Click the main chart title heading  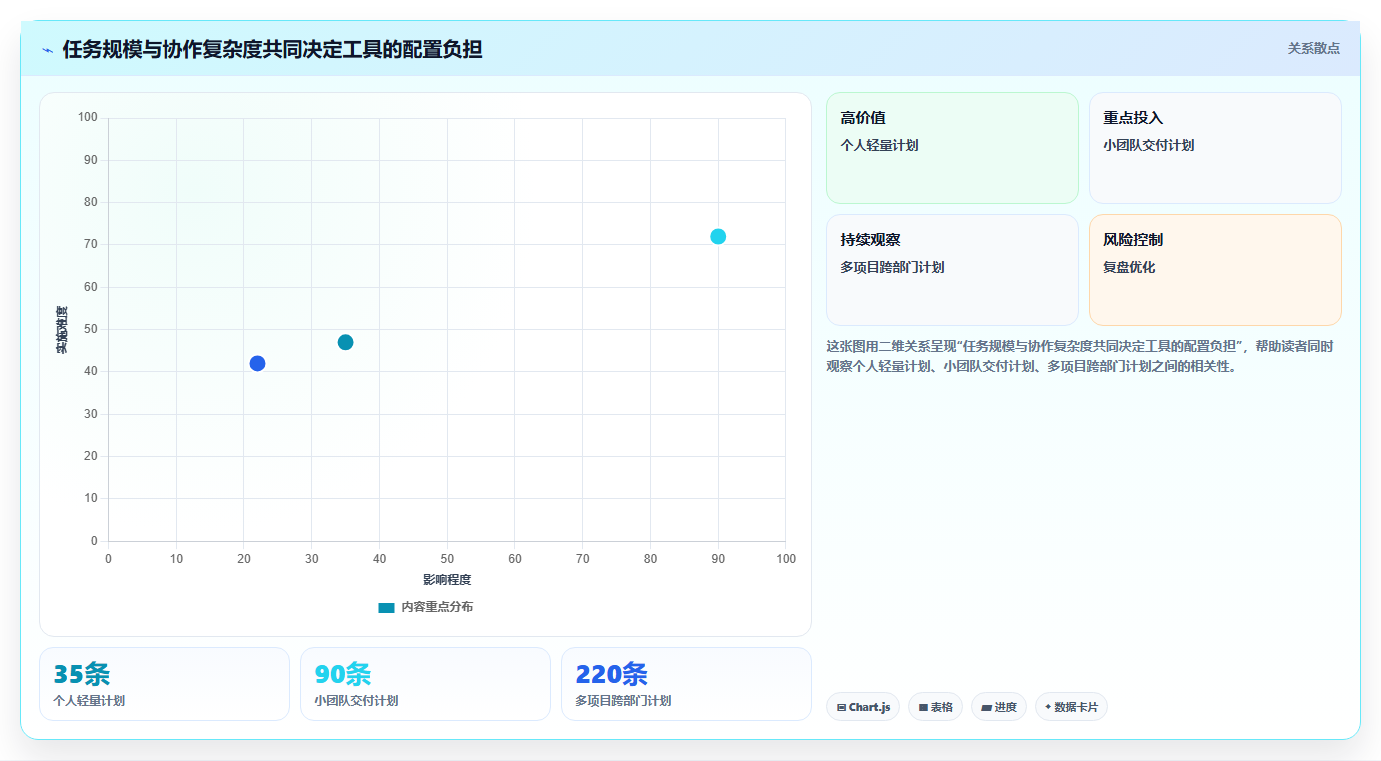pos(272,49)
